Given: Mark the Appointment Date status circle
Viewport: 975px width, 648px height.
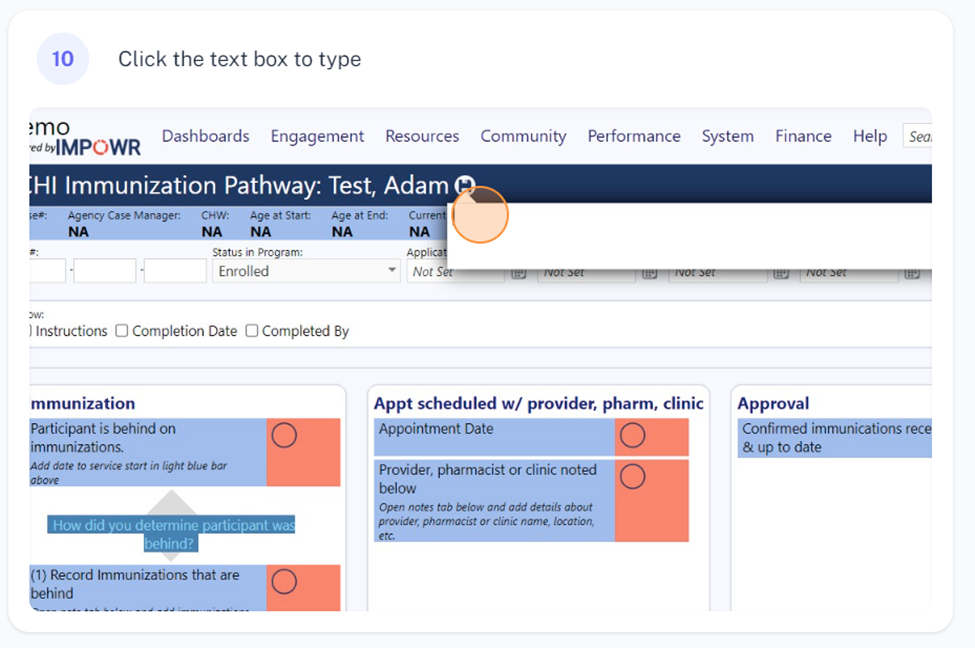Looking at the screenshot, I should tap(632, 435).
